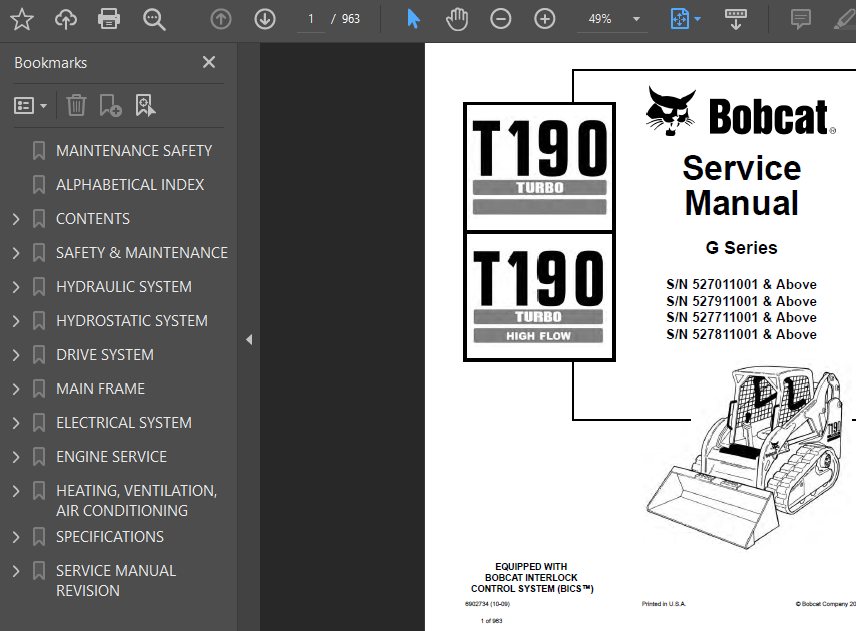
Task: Add file to favorites with star icon
Action: click(22, 19)
